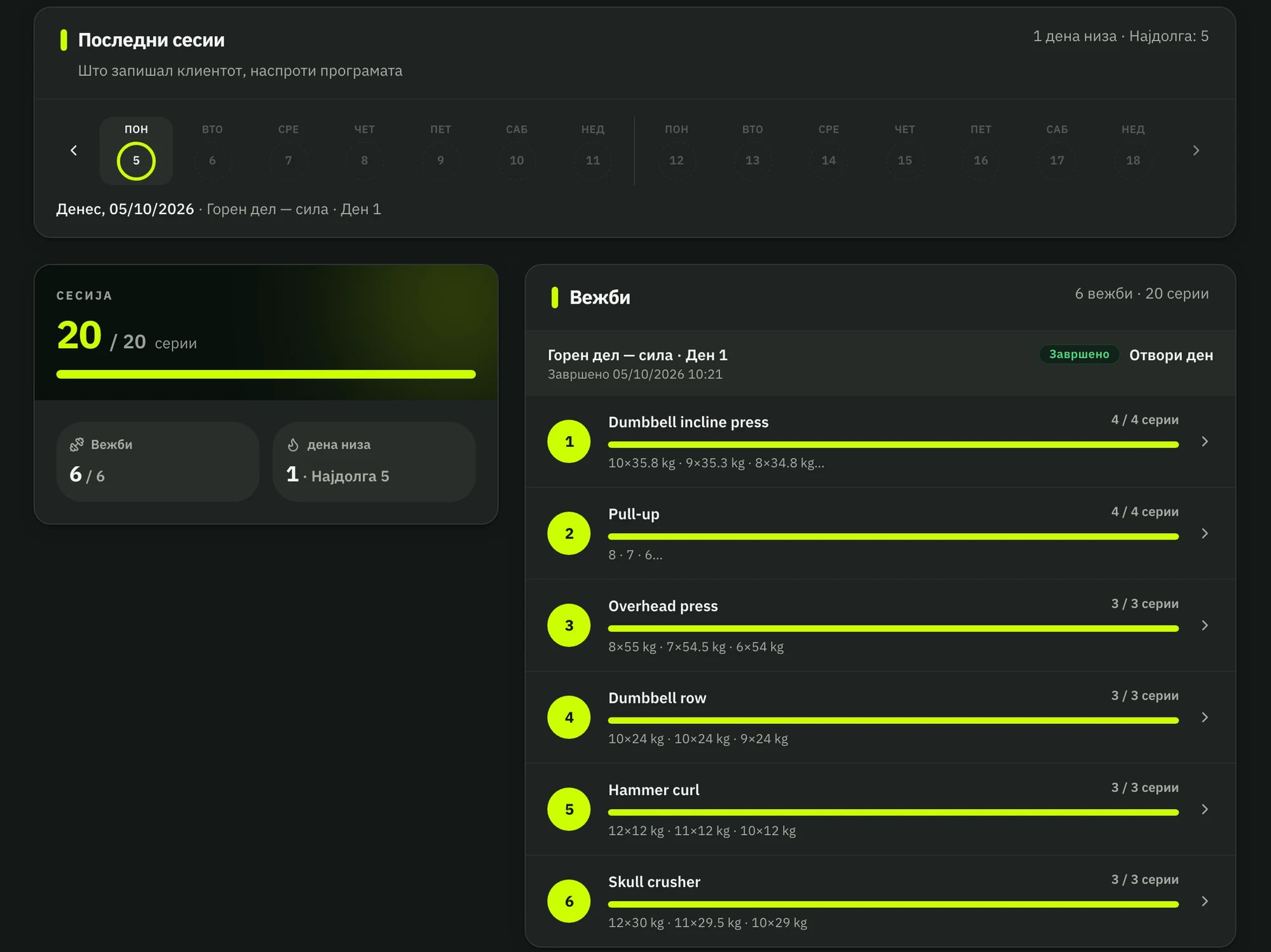
Task: Click the number 2 exercise badge
Action: 569,533
